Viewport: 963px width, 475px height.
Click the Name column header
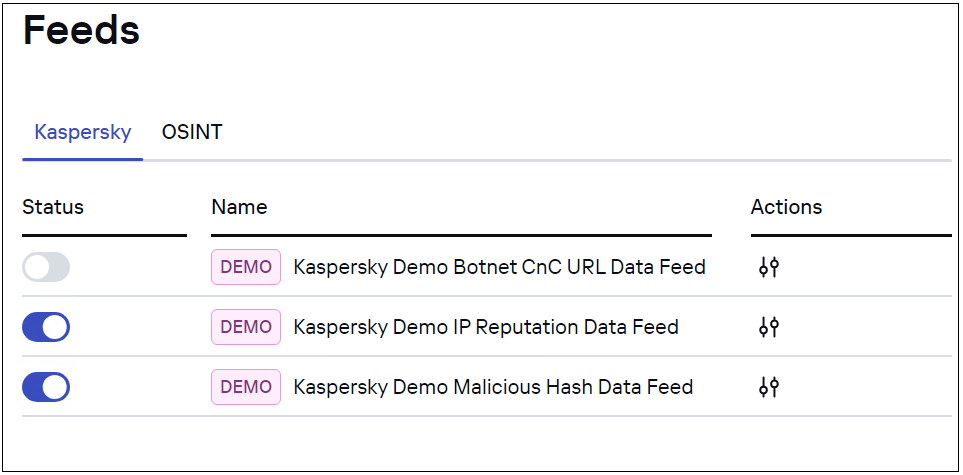(x=239, y=207)
